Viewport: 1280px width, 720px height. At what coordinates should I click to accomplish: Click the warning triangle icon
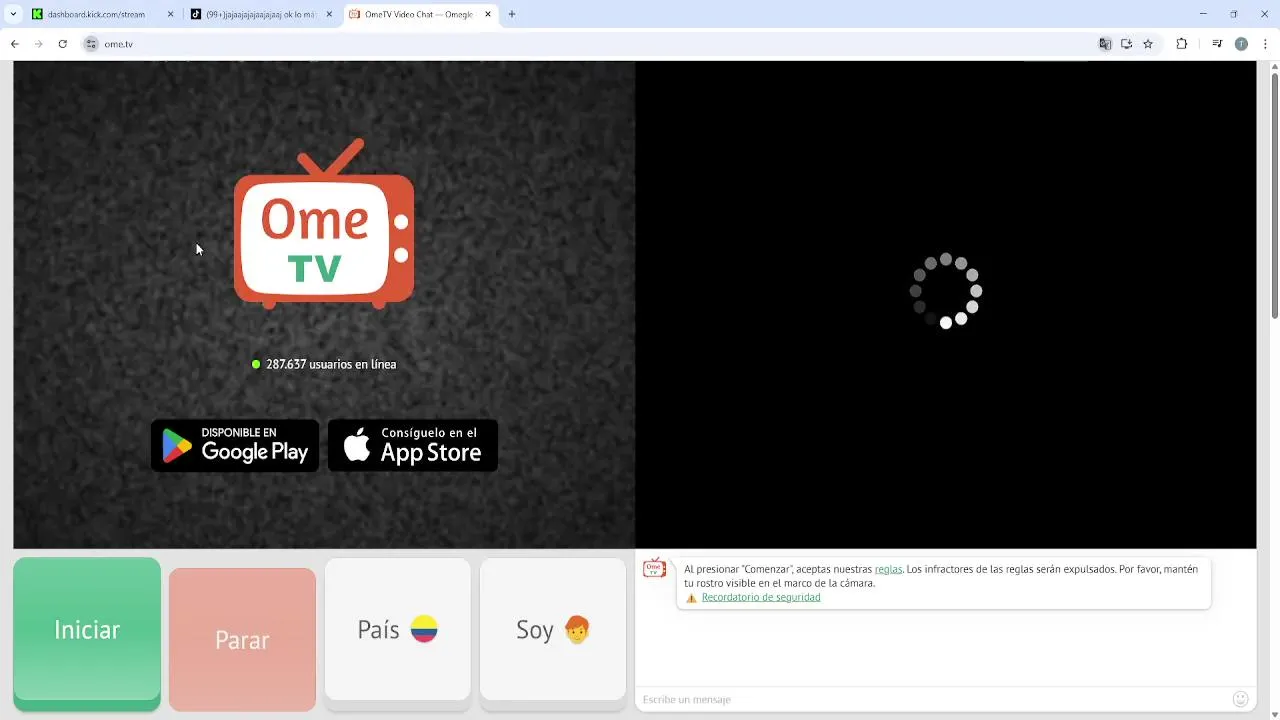click(691, 598)
